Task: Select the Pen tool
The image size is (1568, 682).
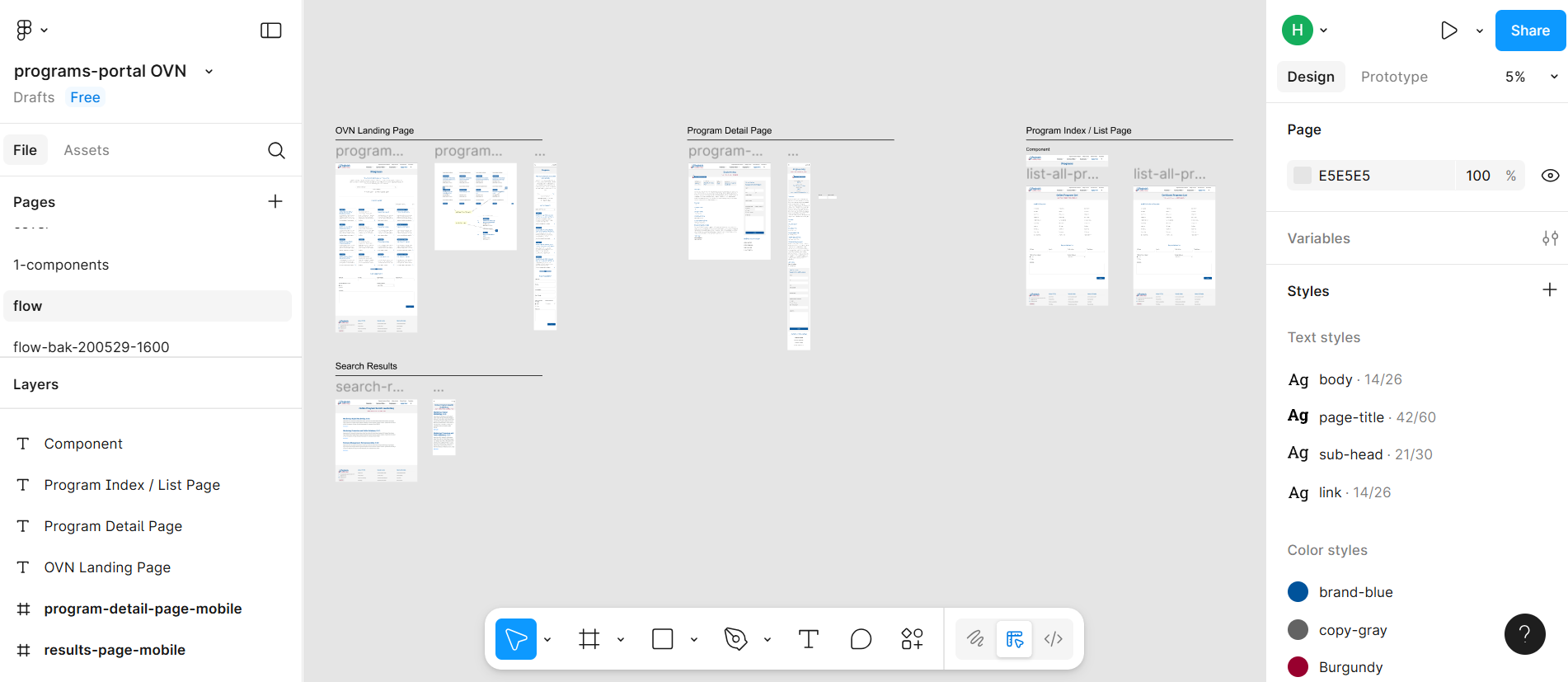Action: coord(735,639)
